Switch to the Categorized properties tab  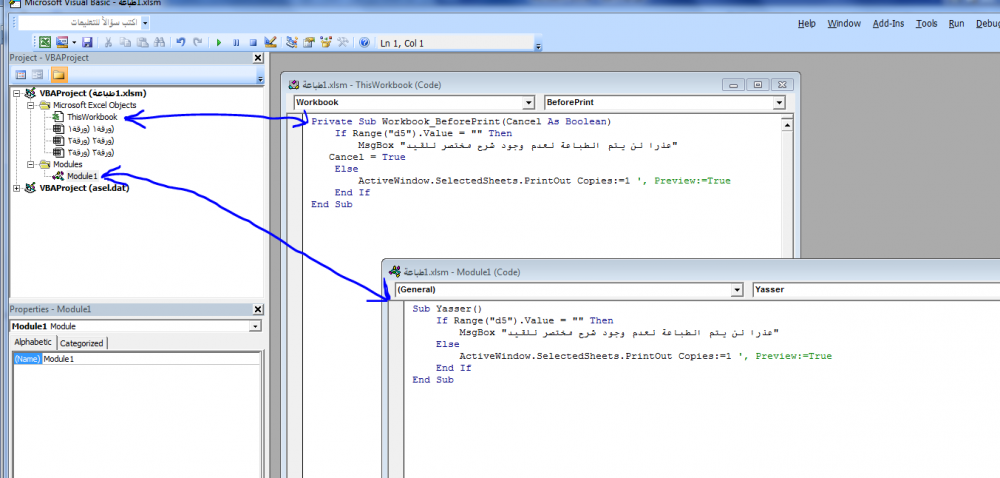point(82,343)
